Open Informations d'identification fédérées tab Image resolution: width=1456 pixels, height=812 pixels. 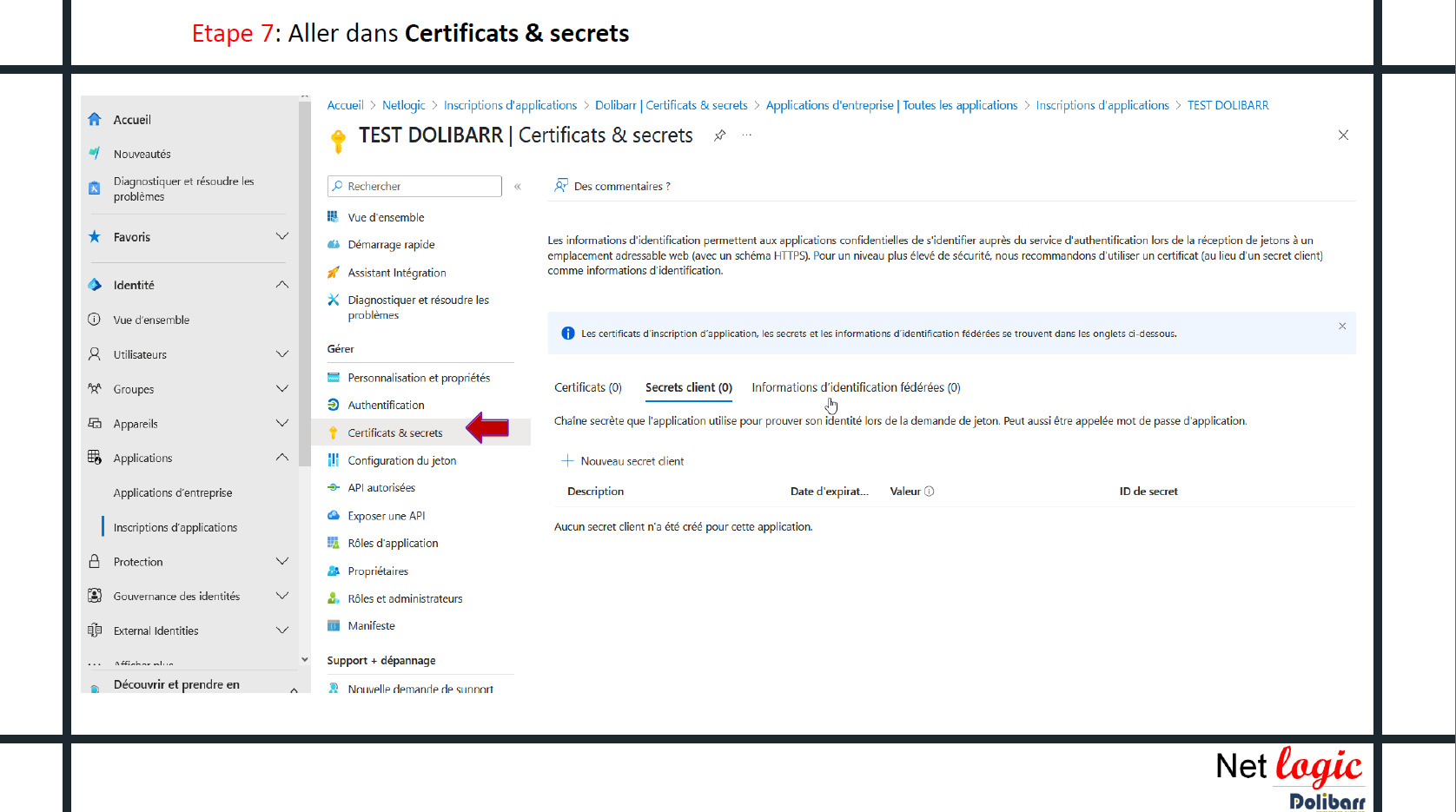(x=856, y=388)
